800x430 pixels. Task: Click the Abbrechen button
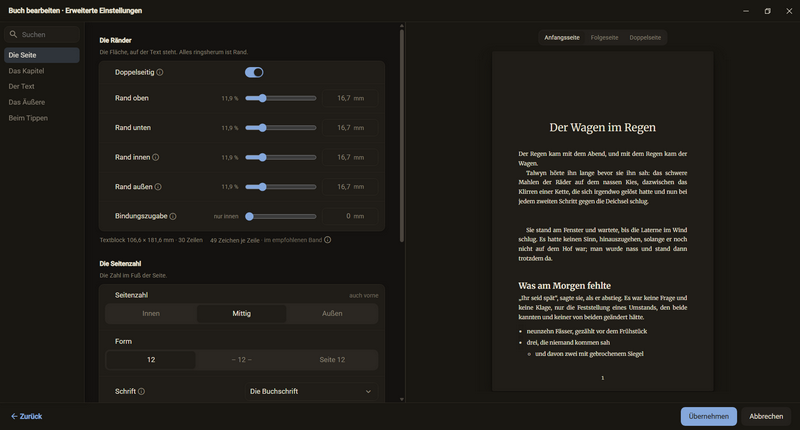coord(766,416)
